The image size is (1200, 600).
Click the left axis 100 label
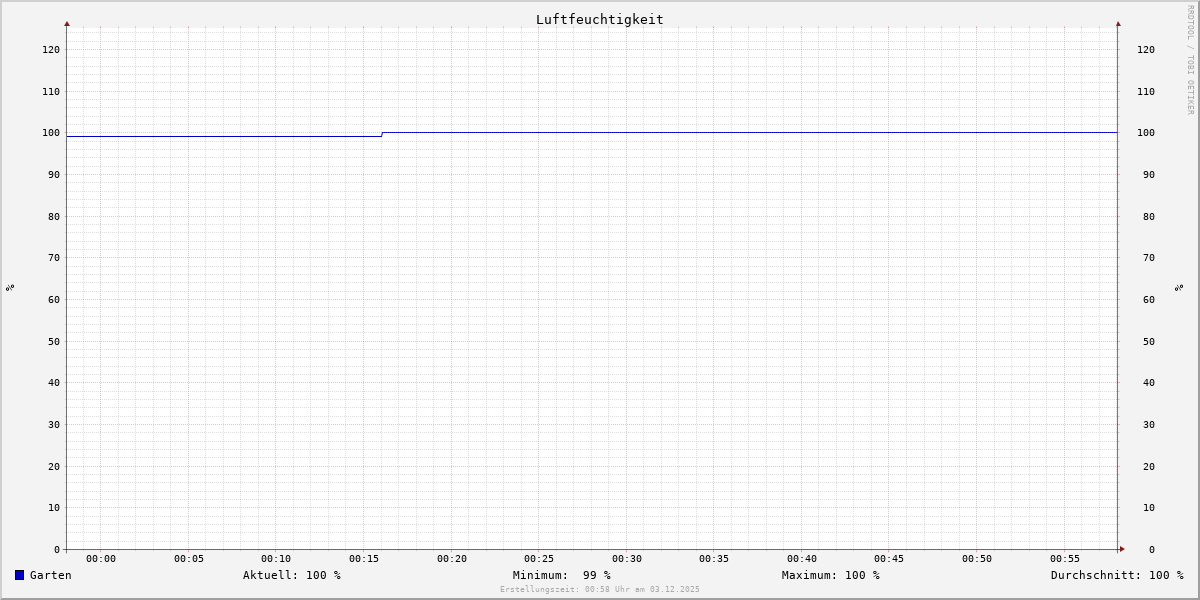[51, 133]
